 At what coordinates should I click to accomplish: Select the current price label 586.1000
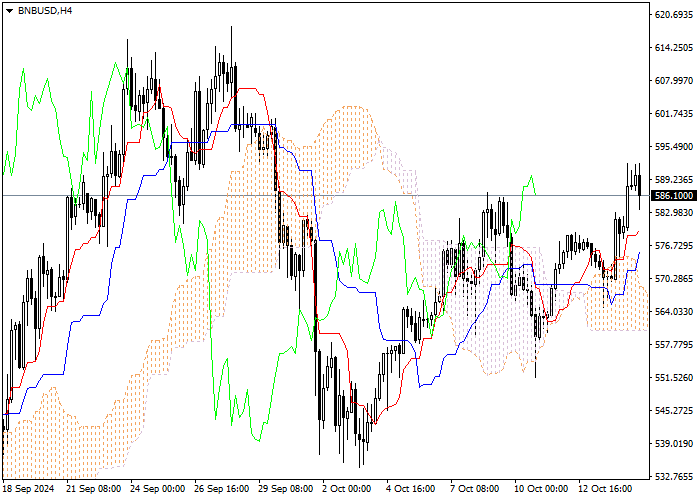(x=674, y=196)
